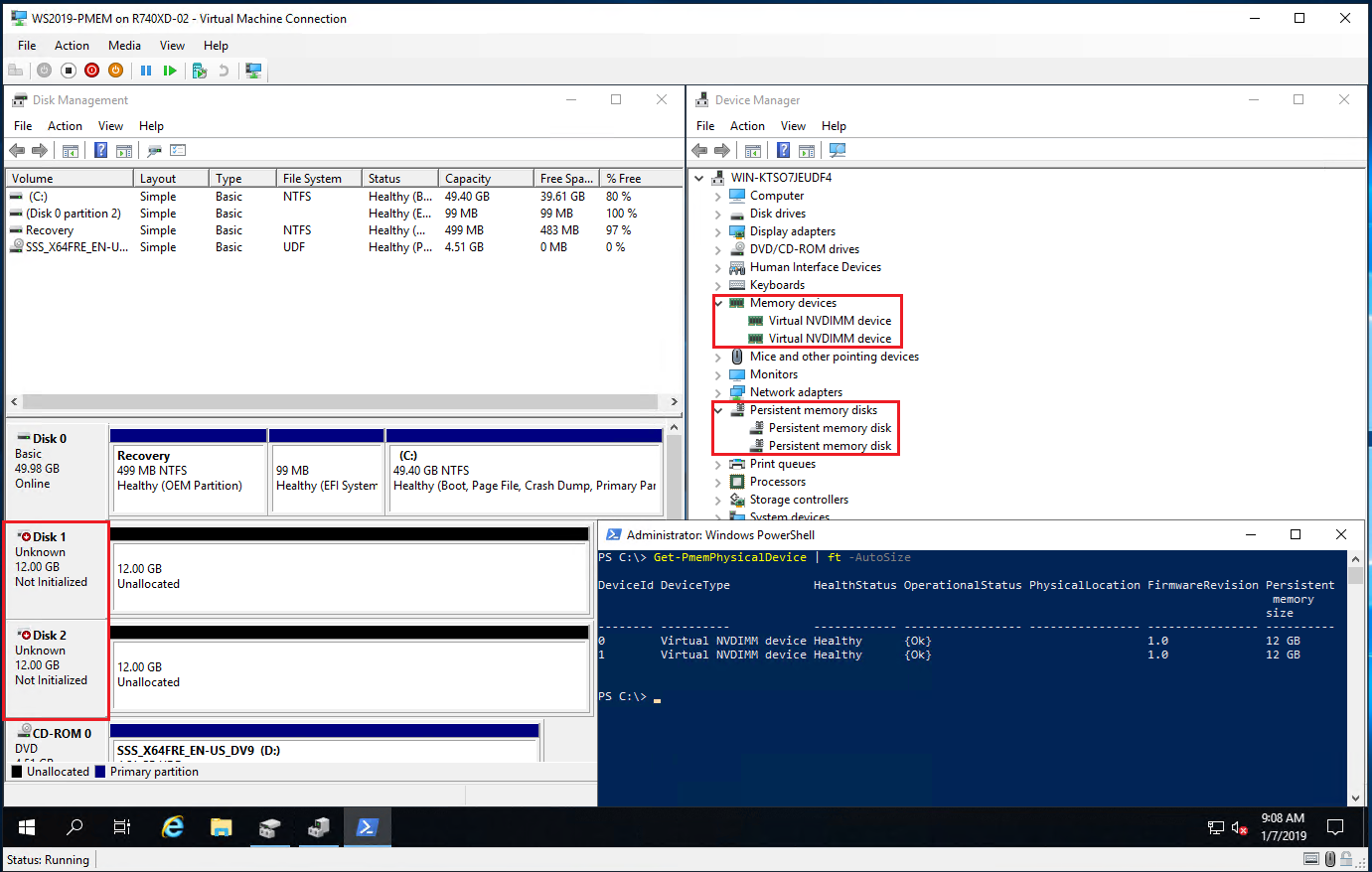Open the Action menu in Disk Management

pos(65,126)
